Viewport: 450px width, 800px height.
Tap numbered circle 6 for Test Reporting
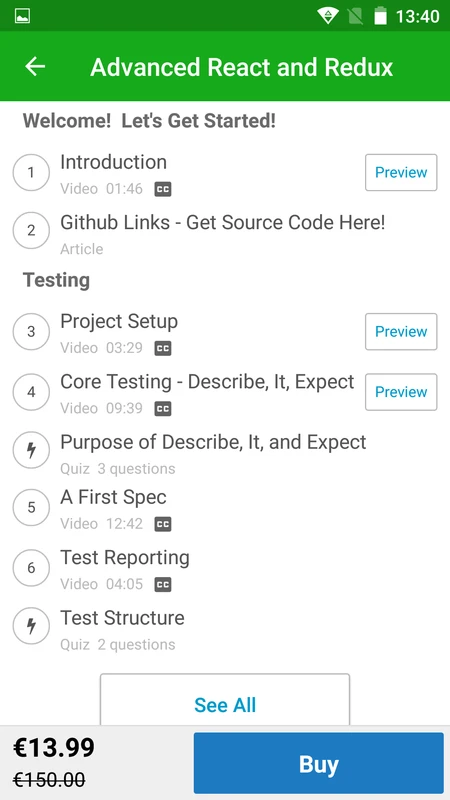pyautogui.click(x=31, y=568)
